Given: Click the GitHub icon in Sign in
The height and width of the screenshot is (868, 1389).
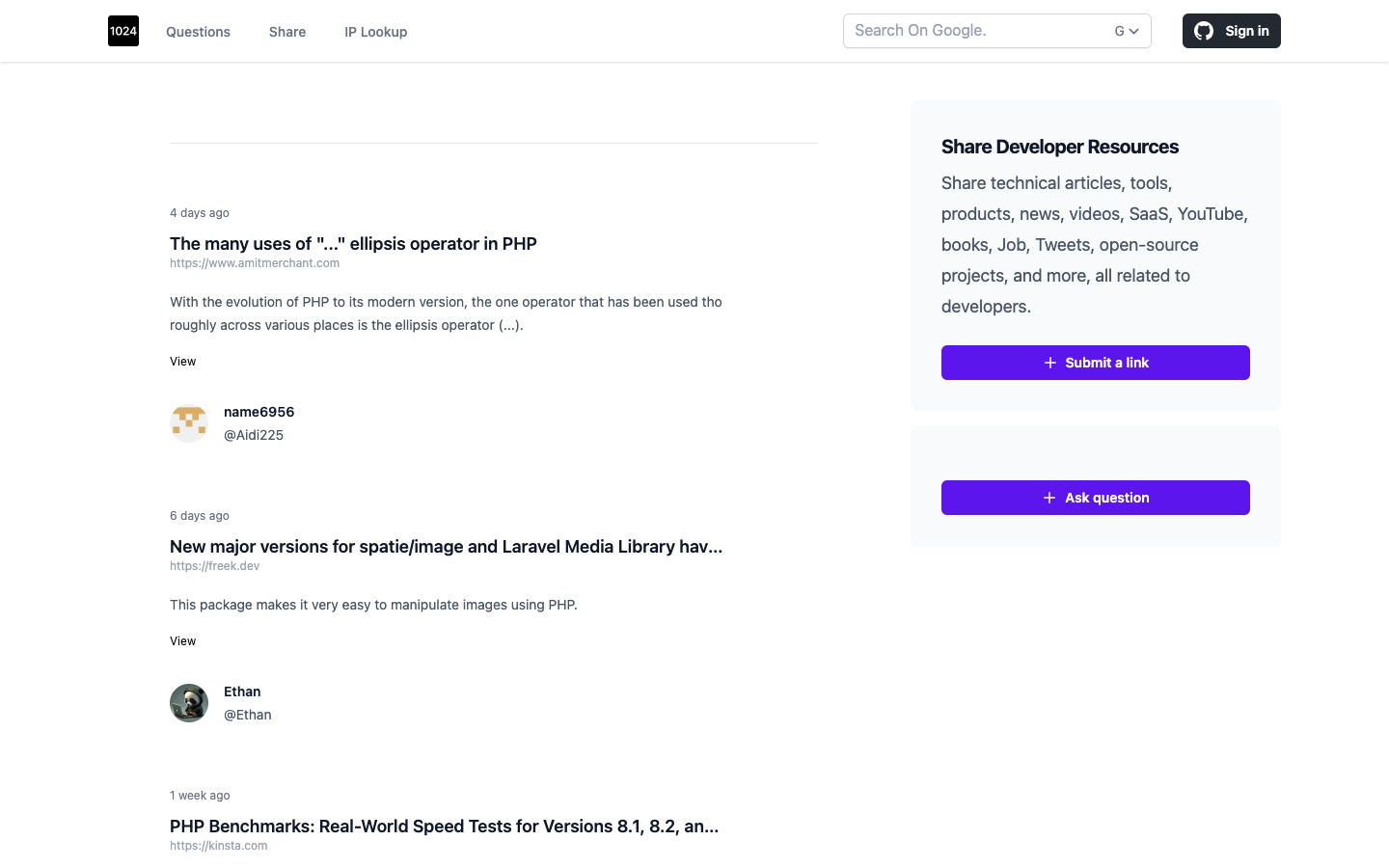Looking at the screenshot, I should point(1204,31).
